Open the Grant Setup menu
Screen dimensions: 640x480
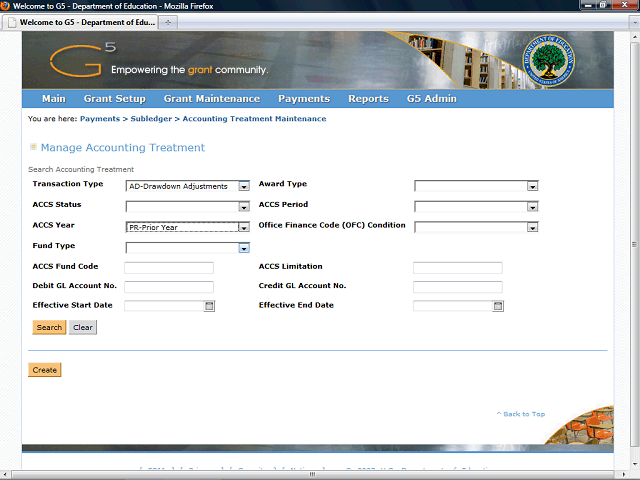click(x=115, y=99)
